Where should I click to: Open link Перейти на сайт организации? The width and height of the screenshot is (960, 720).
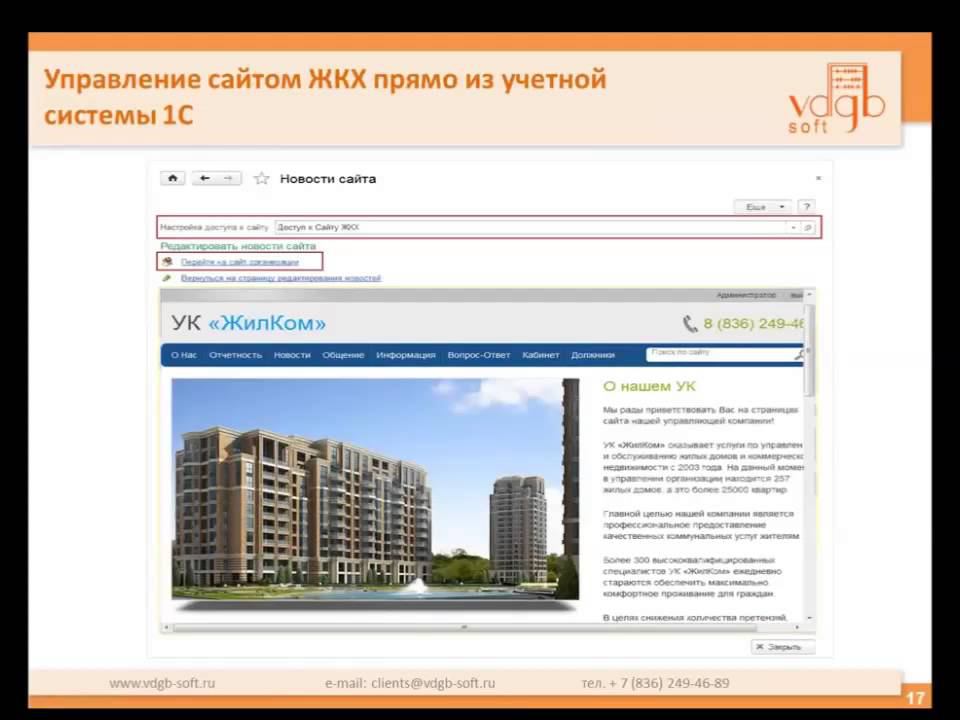[239, 262]
